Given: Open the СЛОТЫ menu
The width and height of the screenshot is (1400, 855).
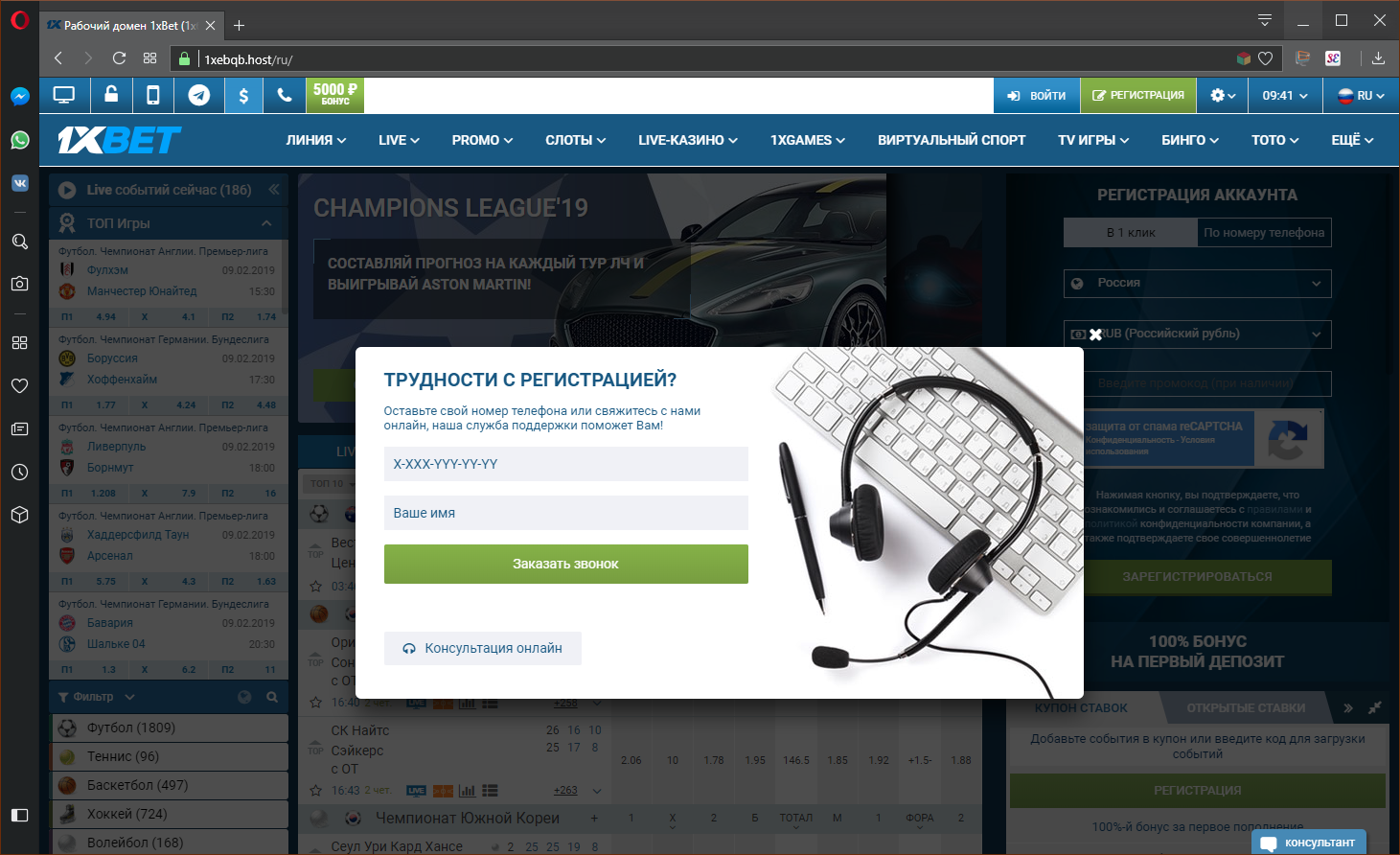Looking at the screenshot, I should pos(576,140).
